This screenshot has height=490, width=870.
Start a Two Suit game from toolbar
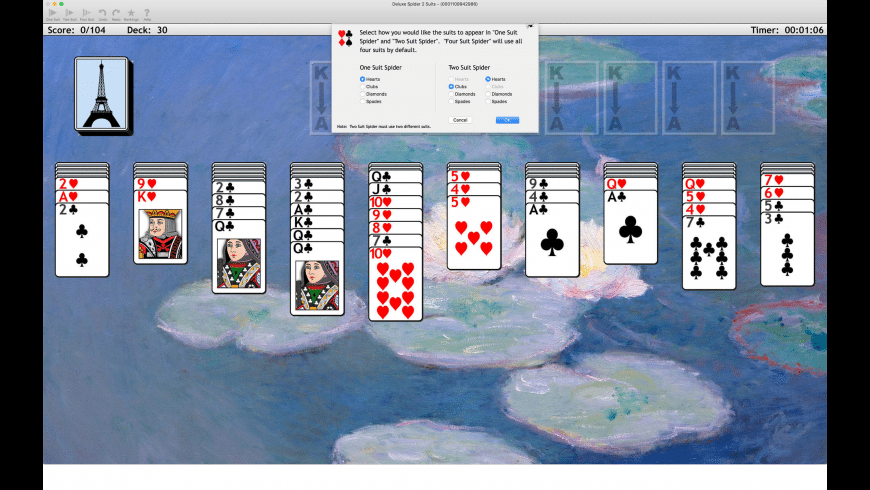point(69,14)
